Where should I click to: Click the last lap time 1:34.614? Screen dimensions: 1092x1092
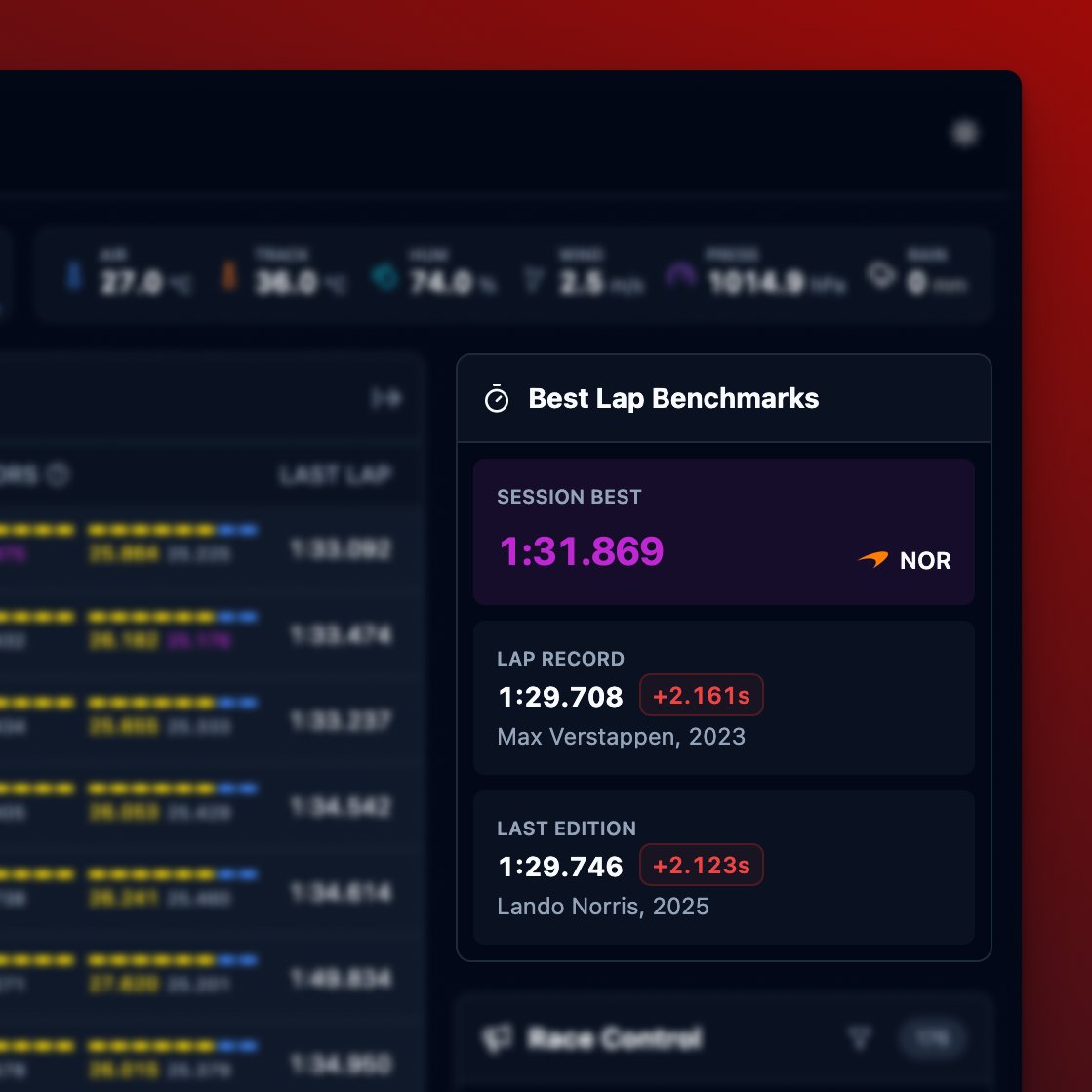coord(341,892)
